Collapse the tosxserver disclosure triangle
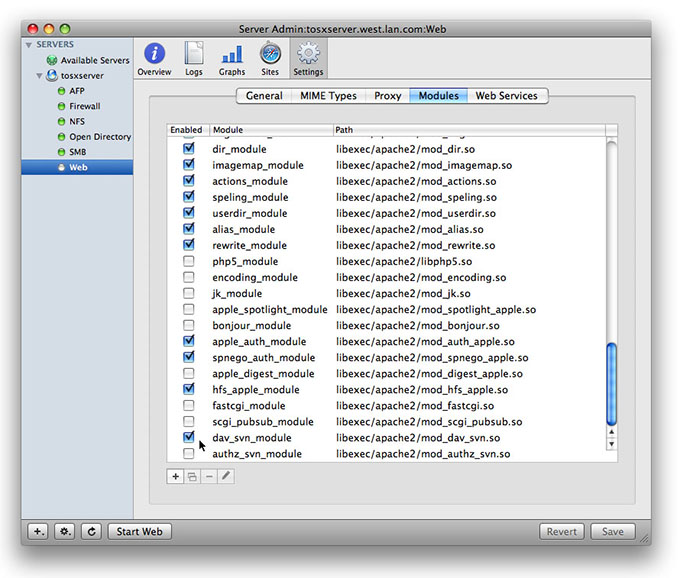The image size is (680, 578). [x=39, y=75]
